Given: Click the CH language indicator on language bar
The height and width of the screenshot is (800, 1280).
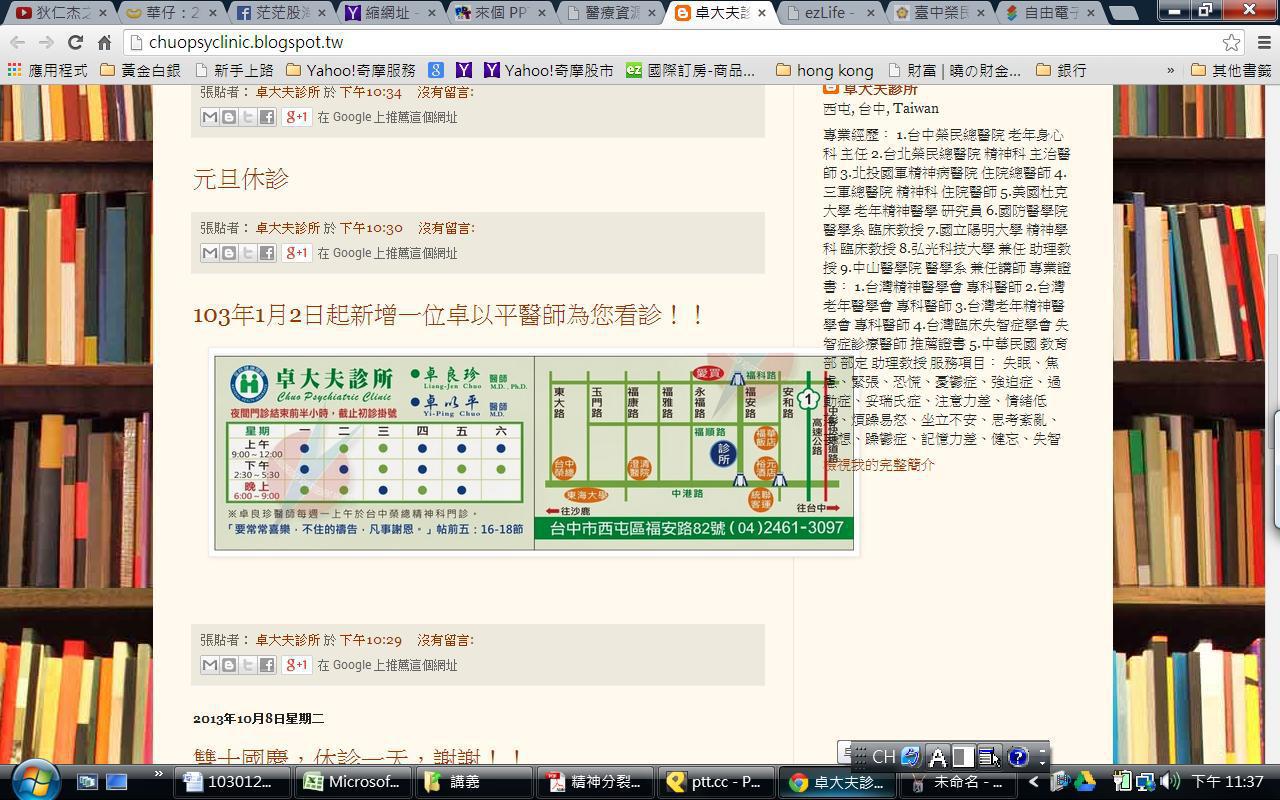Looking at the screenshot, I should pyautogui.click(x=883, y=757).
